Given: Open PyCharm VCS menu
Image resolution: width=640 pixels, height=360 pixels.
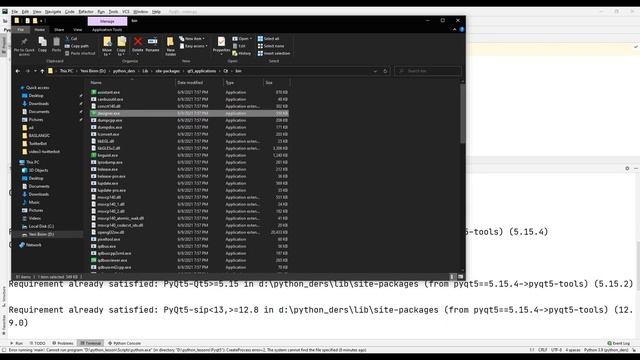Looking at the screenshot, I should pos(126,11).
